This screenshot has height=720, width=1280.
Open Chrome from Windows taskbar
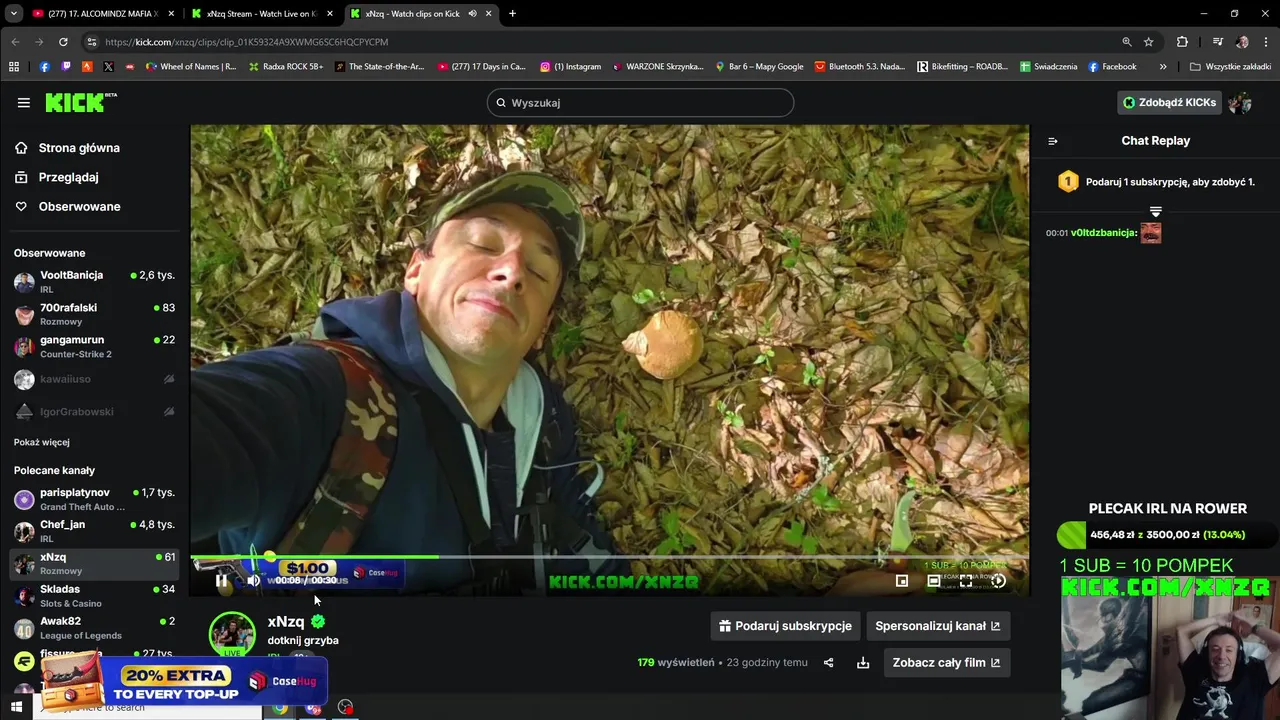click(x=280, y=707)
